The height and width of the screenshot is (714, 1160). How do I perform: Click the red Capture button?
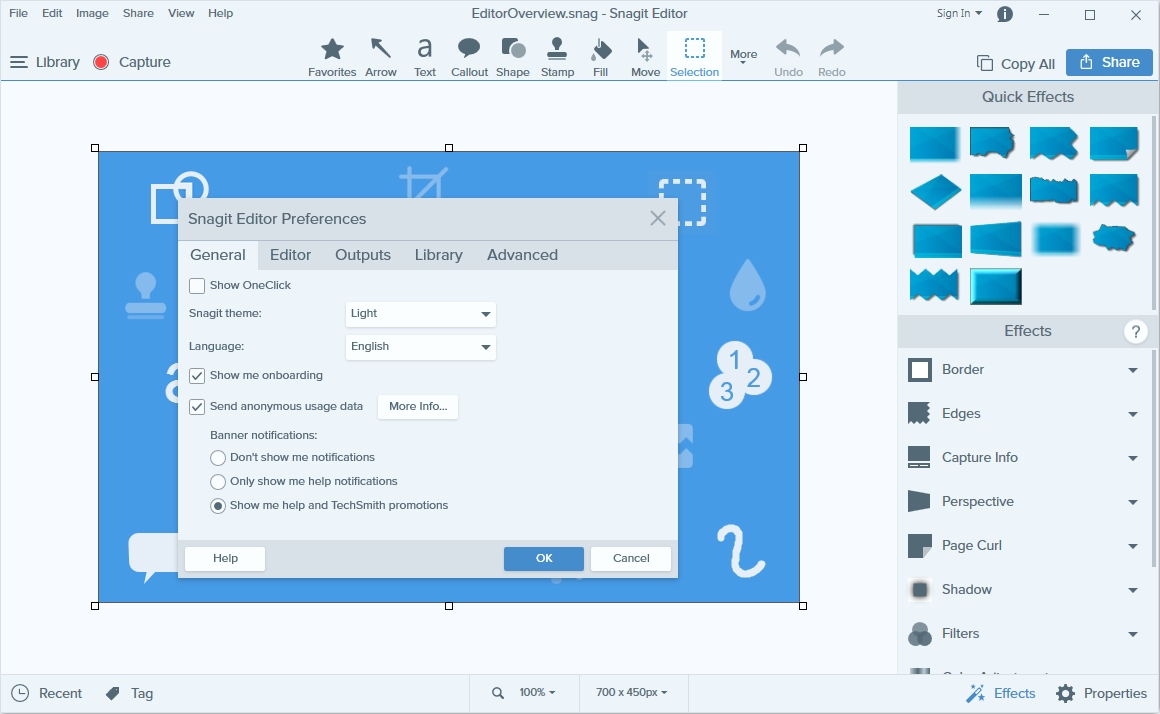tap(132, 62)
